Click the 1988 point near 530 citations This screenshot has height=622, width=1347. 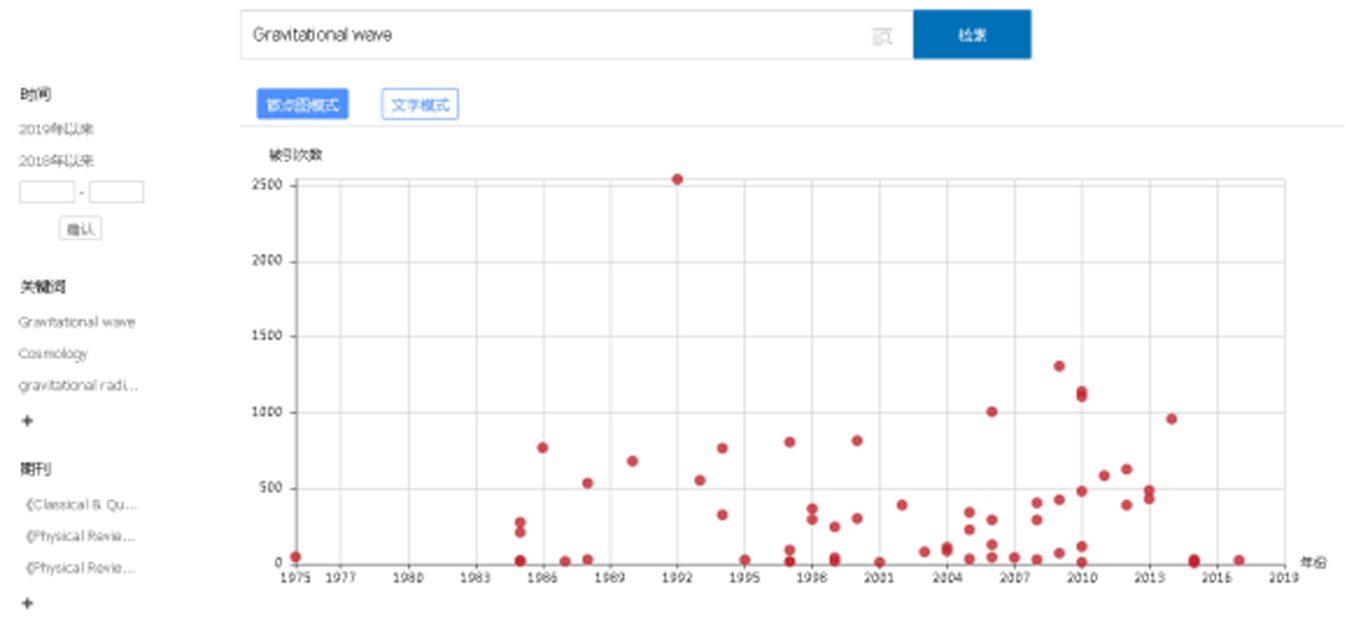coord(587,483)
